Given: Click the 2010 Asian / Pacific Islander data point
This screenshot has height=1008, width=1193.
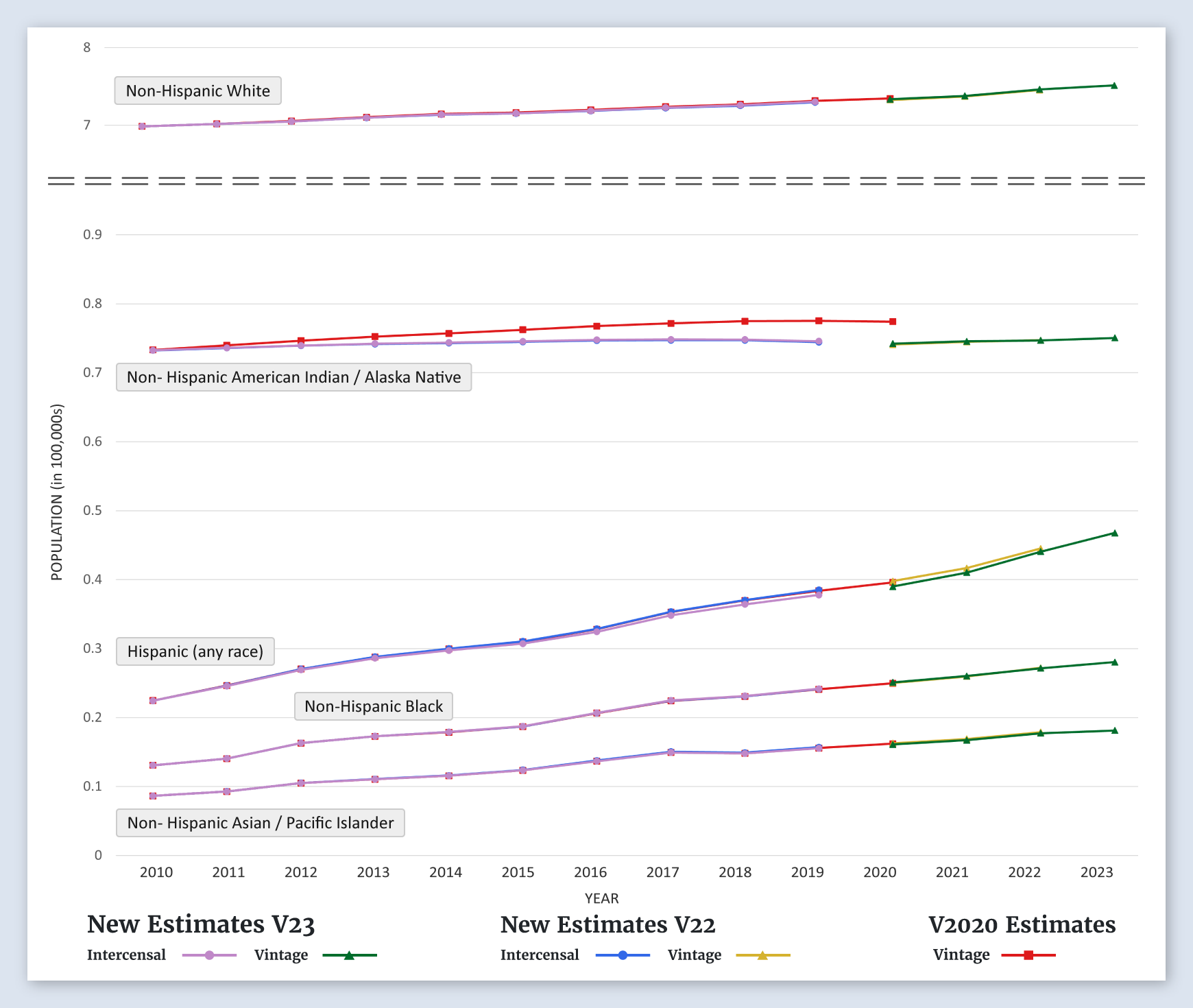Looking at the screenshot, I should pyautogui.click(x=153, y=796).
